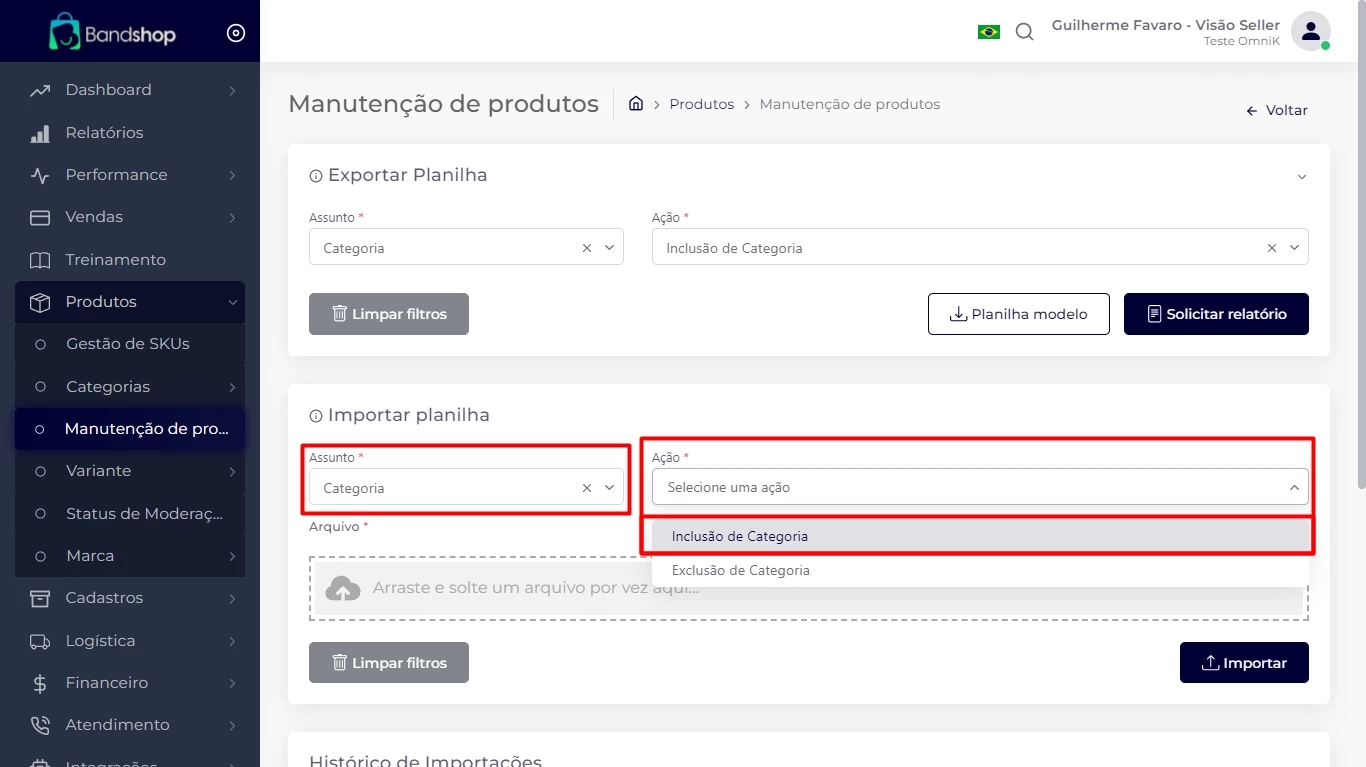Image resolution: width=1366 pixels, height=767 pixels.
Task: Open the Ação dropdown in Importar planilha
Action: [x=978, y=488]
